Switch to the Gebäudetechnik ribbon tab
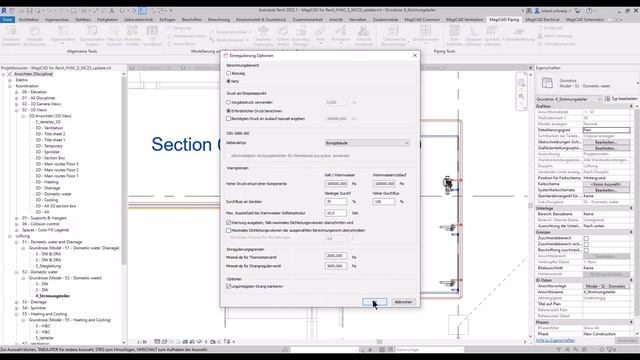Image resolution: width=640 pixels, height=360 pixels. 139,19
